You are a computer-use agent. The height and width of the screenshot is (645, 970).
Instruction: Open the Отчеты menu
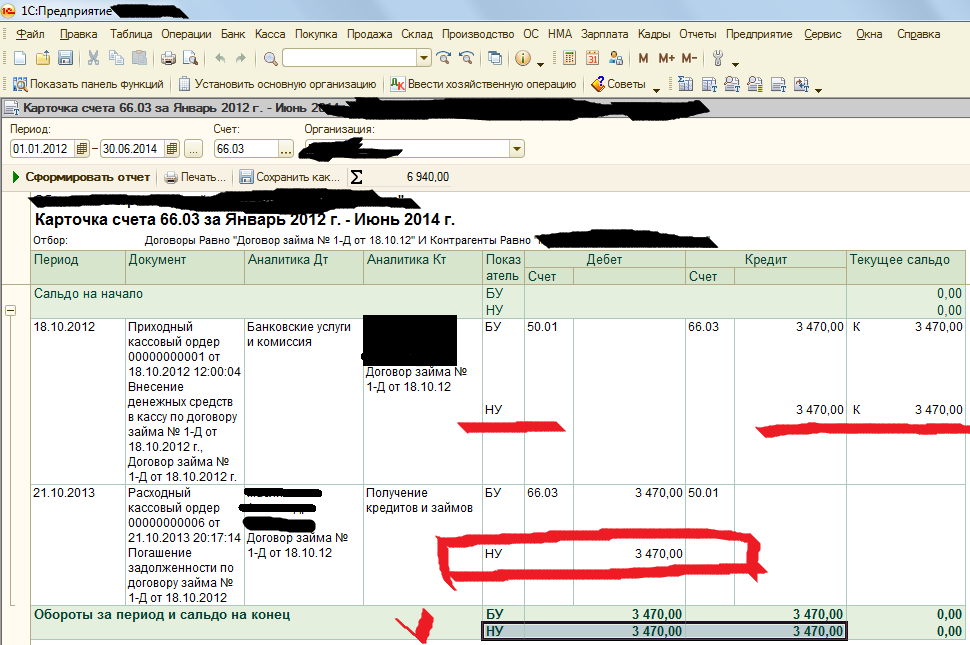[696, 34]
